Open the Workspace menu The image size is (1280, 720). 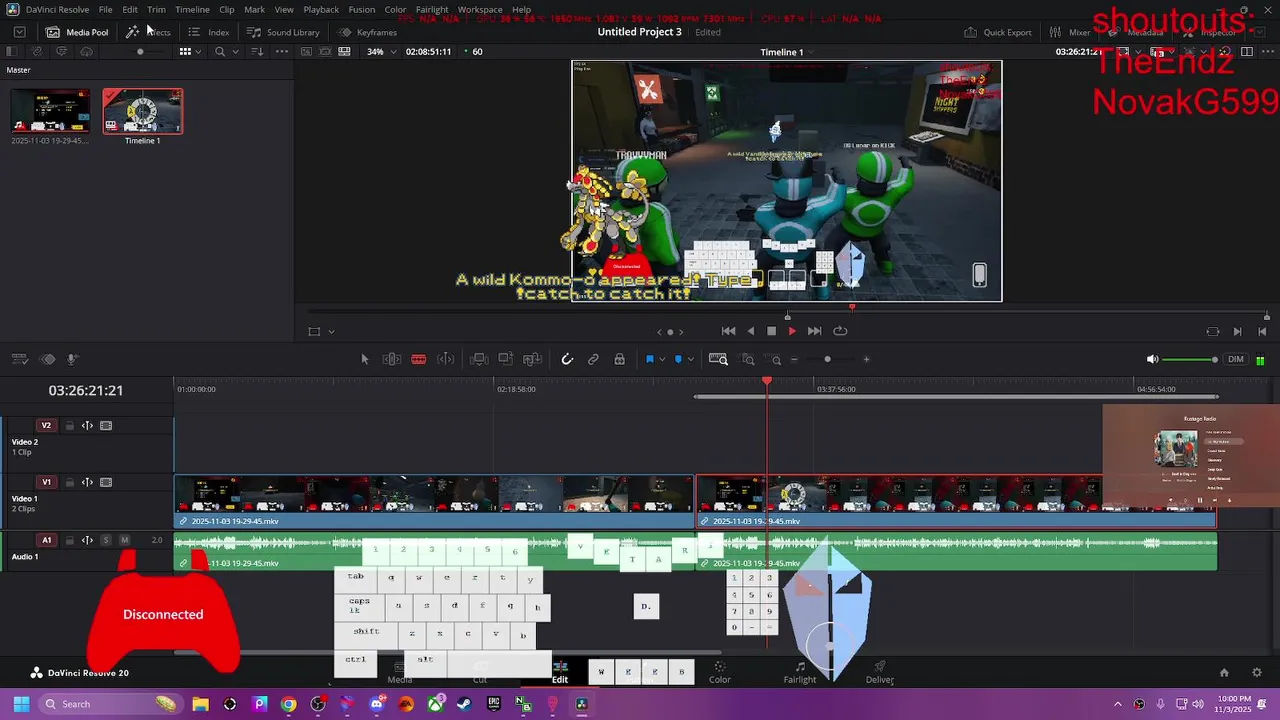coord(480,9)
